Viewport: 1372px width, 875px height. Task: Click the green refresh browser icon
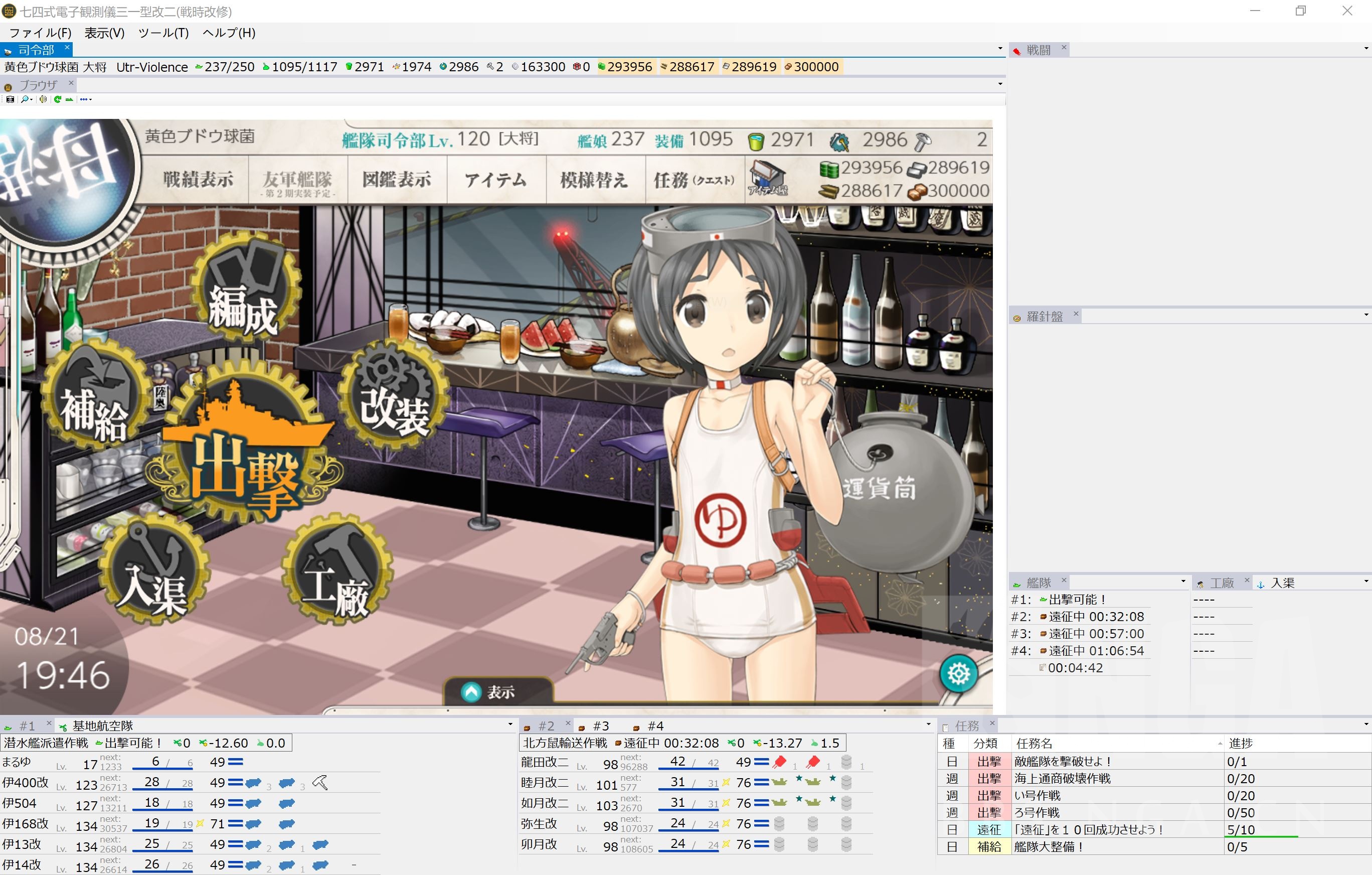click(x=57, y=99)
